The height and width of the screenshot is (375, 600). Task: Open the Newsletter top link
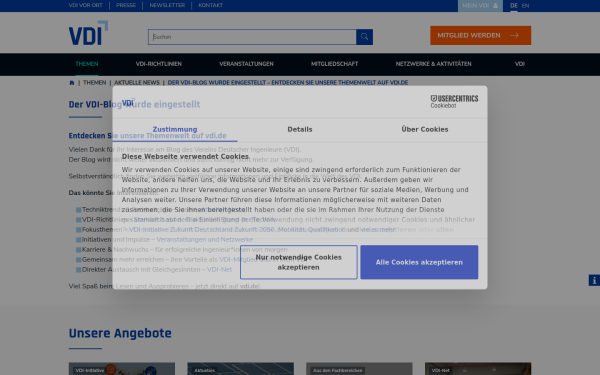pos(167,5)
